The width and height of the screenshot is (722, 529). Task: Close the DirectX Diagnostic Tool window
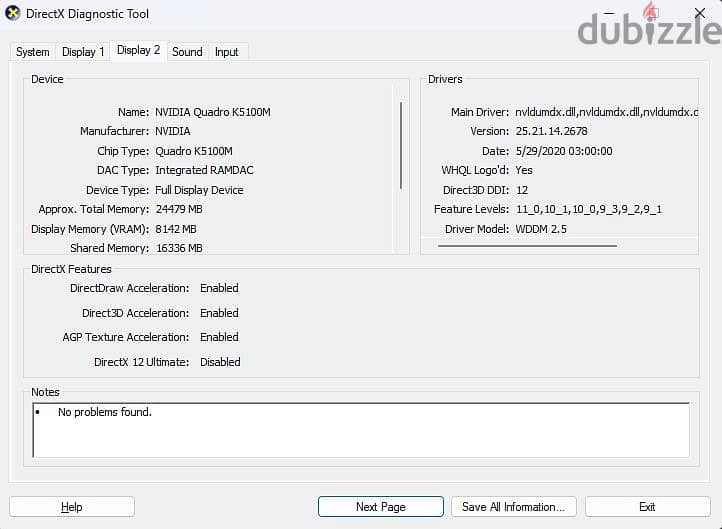coord(699,13)
